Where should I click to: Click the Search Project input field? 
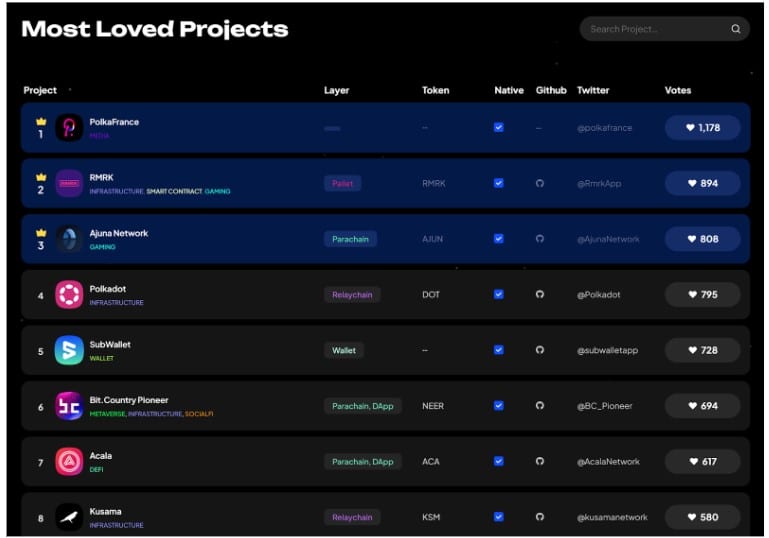[x=652, y=29]
